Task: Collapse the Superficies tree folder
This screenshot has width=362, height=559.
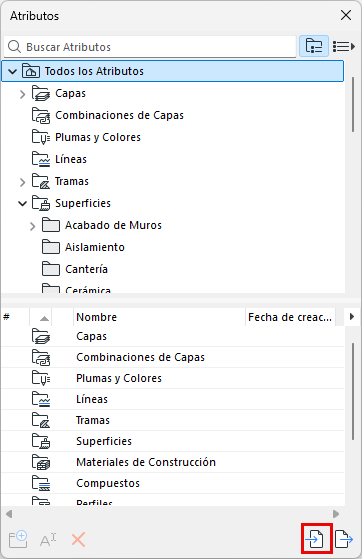Action: click(22, 204)
